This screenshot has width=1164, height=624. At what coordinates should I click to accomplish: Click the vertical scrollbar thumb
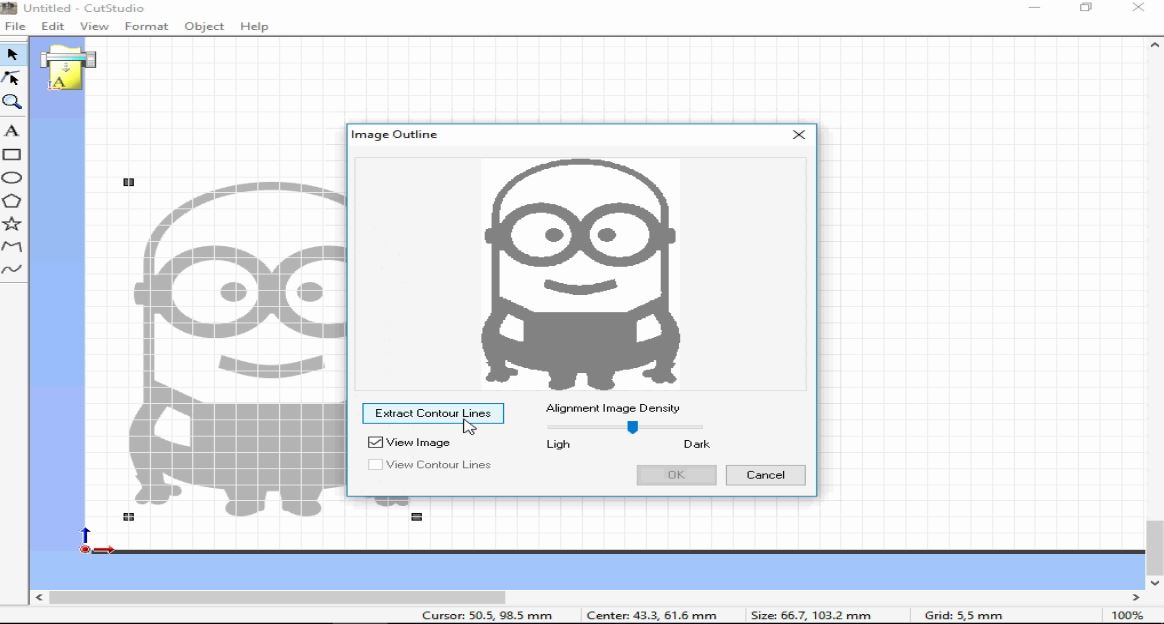coord(1154,547)
